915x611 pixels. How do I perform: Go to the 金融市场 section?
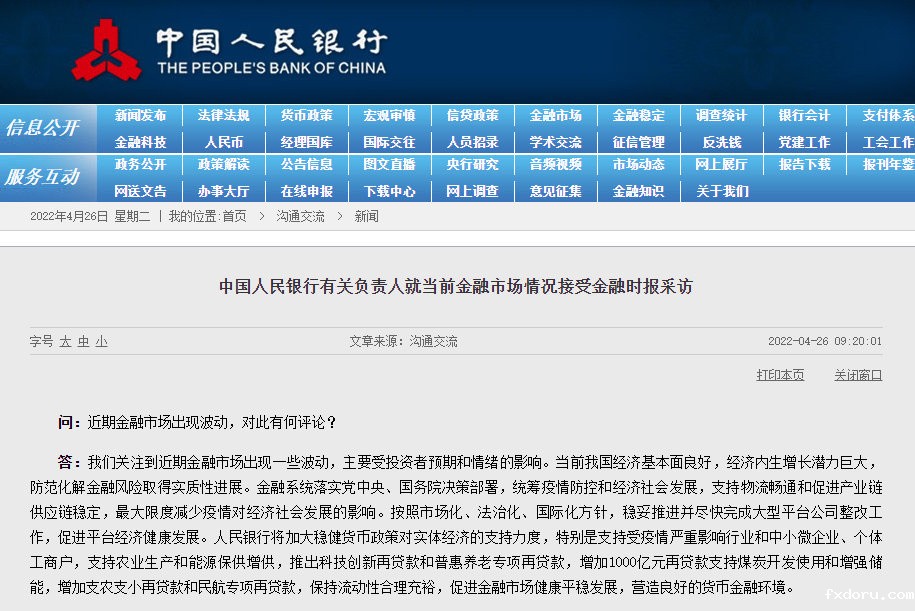click(555, 116)
